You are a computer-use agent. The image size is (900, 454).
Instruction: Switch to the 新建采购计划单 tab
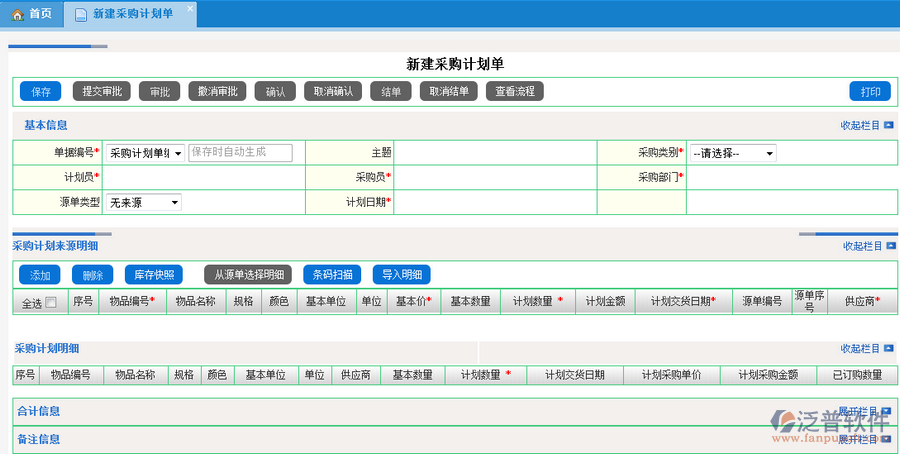pyautogui.click(x=132, y=14)
